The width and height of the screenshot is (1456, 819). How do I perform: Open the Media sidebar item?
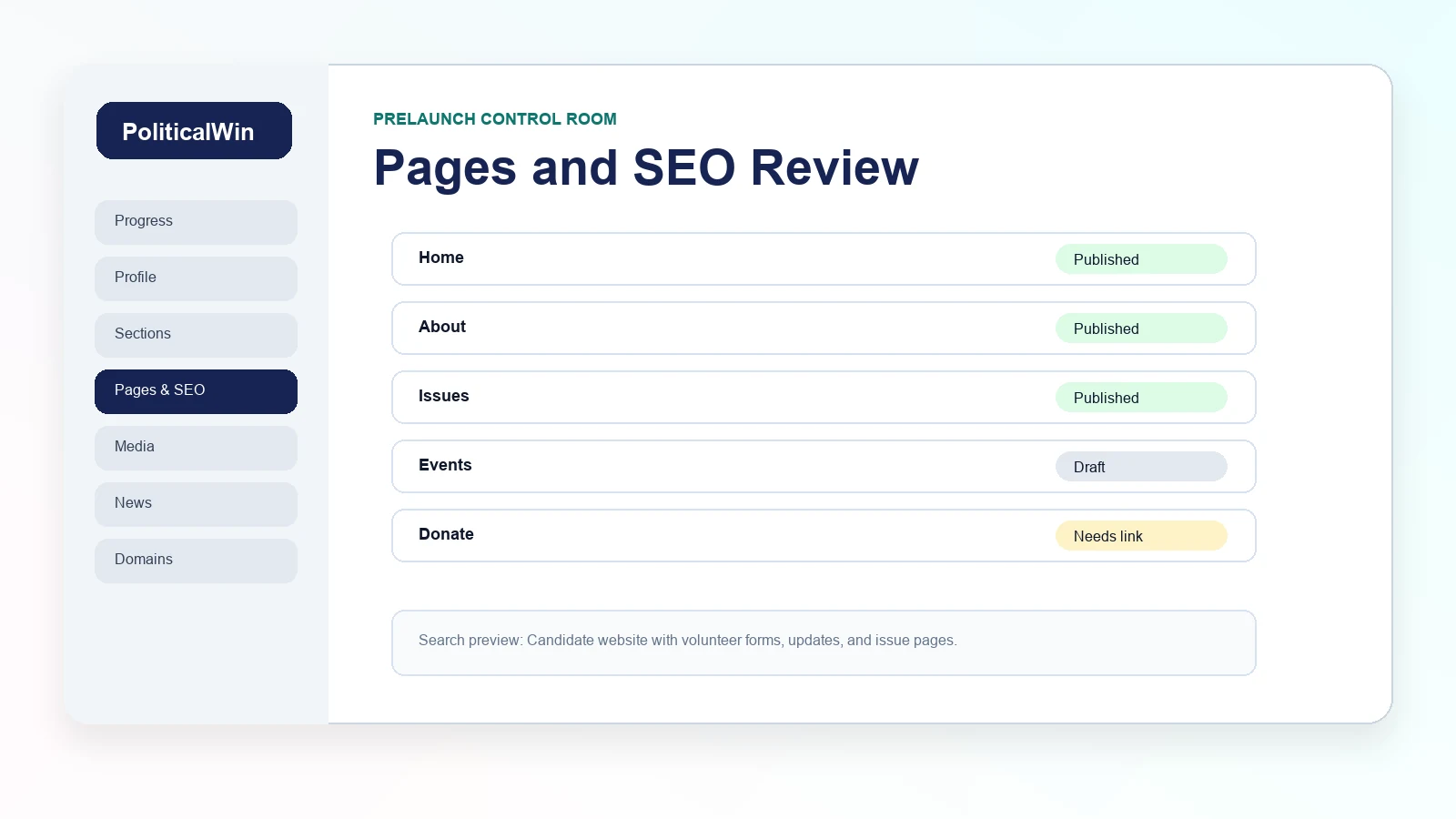click(196, 448)
